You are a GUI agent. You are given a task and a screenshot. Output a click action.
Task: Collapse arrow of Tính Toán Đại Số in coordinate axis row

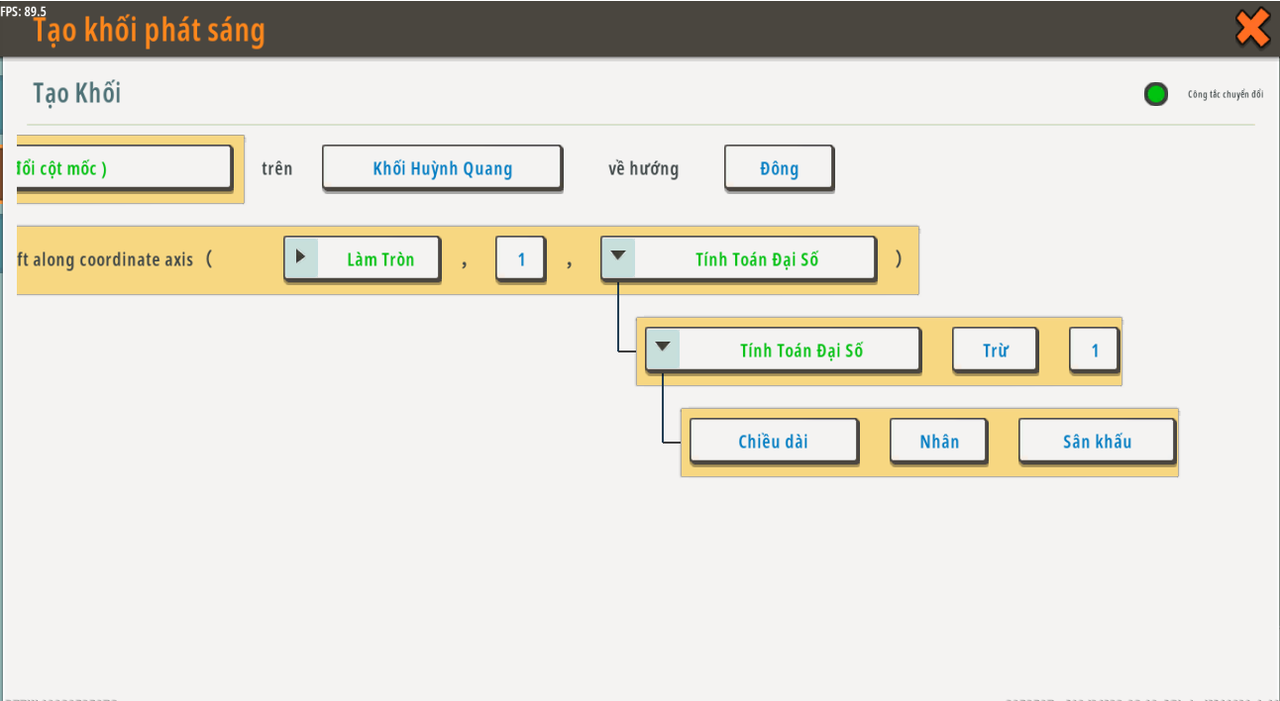click(x=618, y=257)
